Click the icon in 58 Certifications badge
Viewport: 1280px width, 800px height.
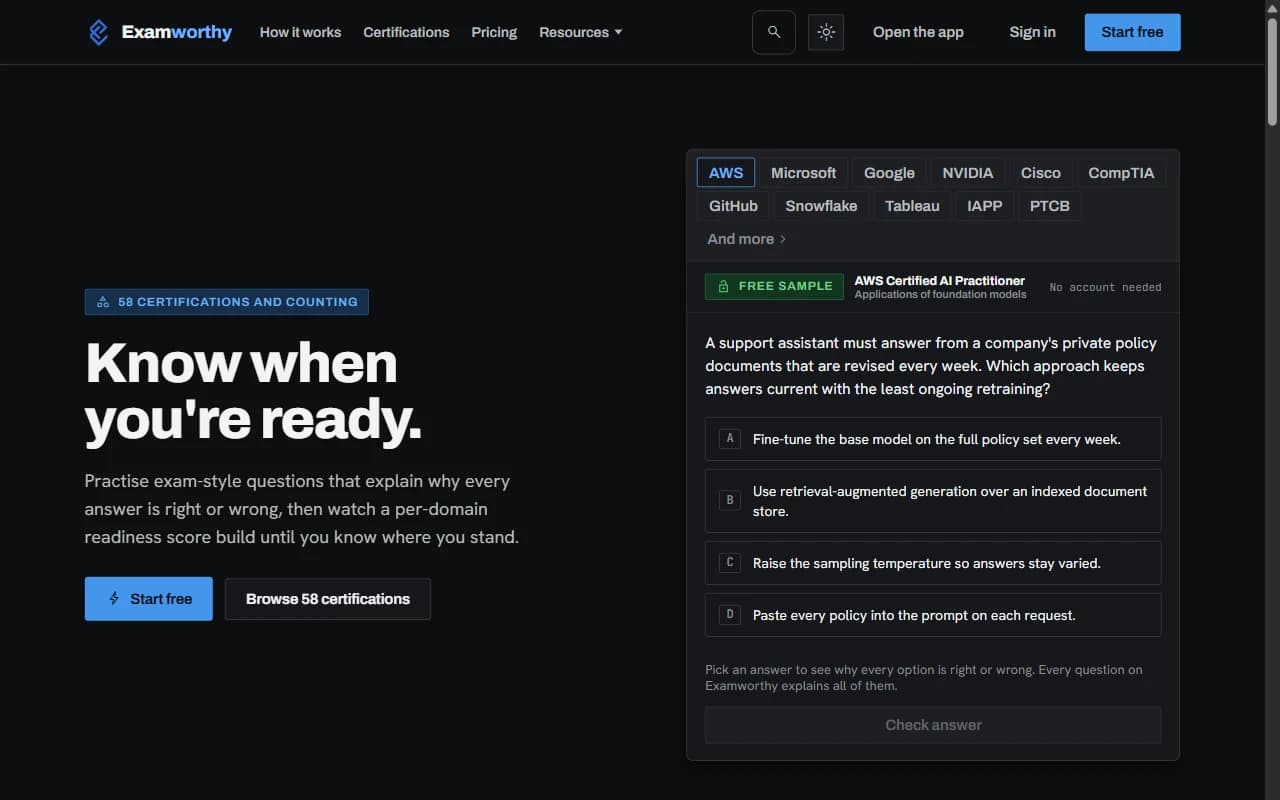103,302
